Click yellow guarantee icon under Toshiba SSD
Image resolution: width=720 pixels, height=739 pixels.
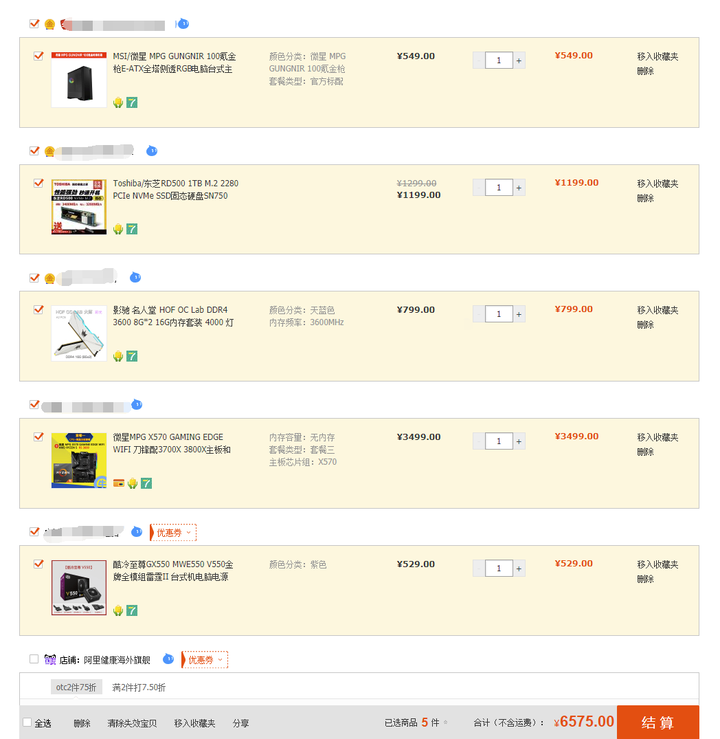pos(118,229)
